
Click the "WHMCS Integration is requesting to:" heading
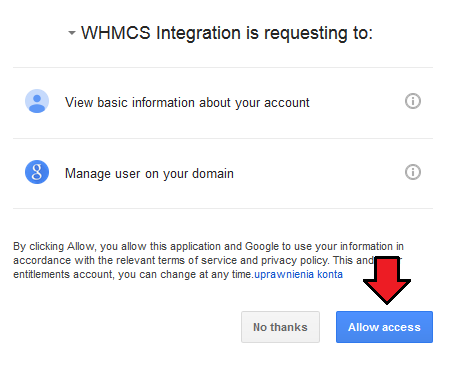pos(227,34)
